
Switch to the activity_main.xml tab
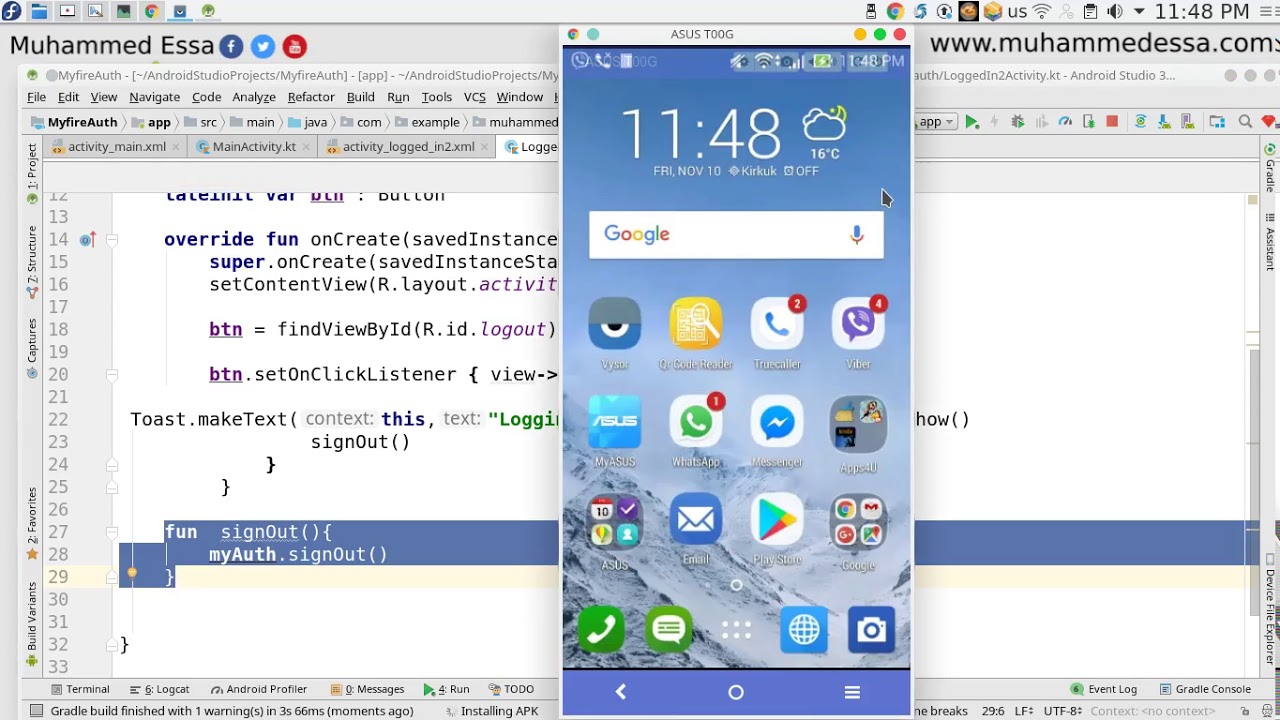pos(116,146)
